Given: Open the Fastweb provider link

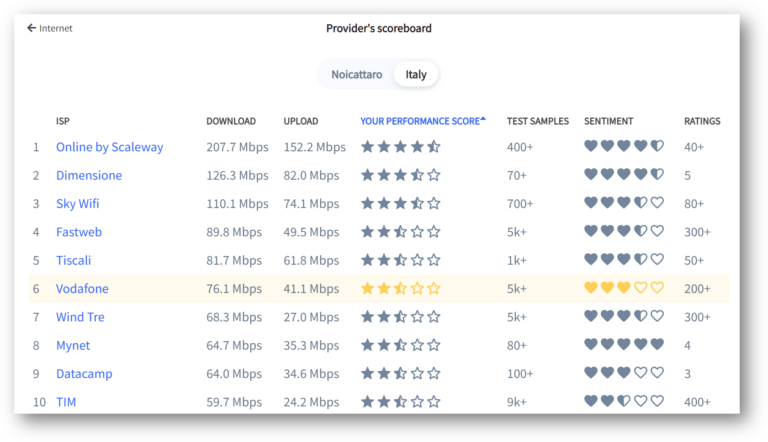Looking at the screenshot, I should tap(79, 232).
